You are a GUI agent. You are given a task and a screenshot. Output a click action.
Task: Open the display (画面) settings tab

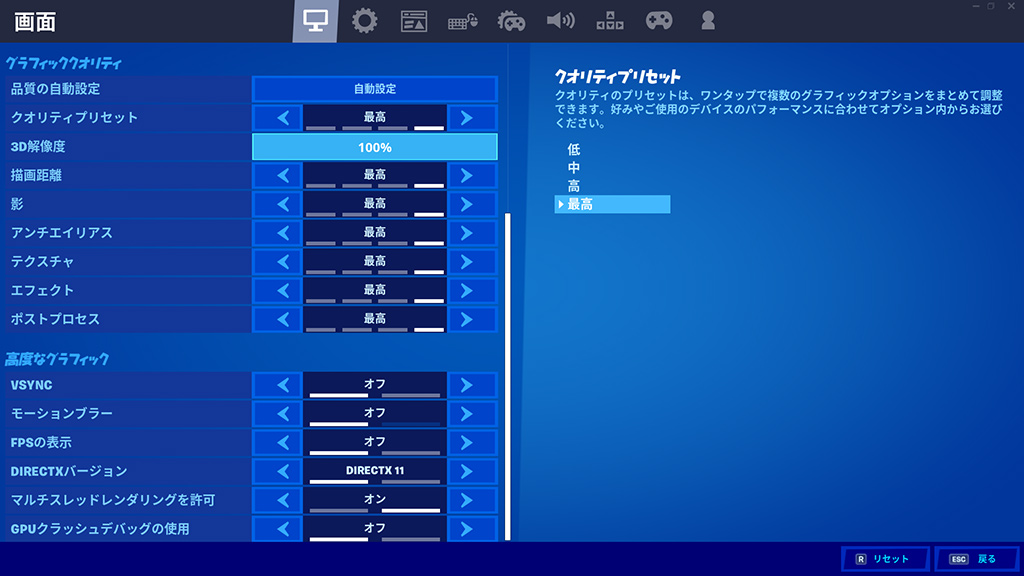(315, 21)
